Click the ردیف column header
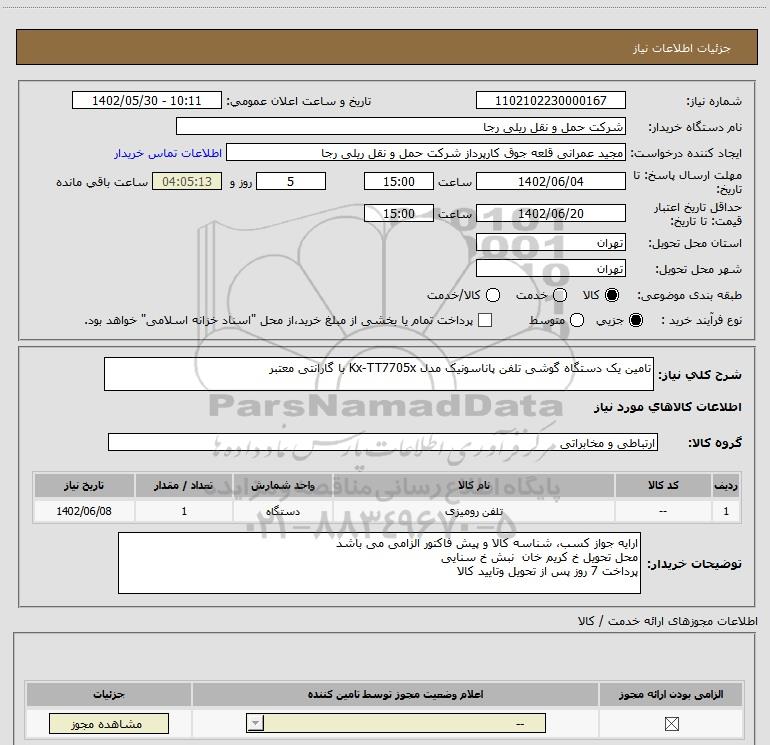The image size is (770, 745). [726, 485]
